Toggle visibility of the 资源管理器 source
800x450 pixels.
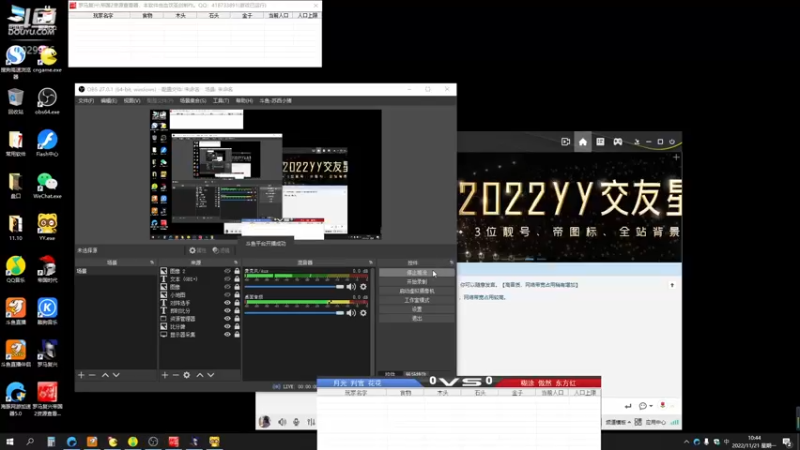pyautogui.click(x=227, y=318)
